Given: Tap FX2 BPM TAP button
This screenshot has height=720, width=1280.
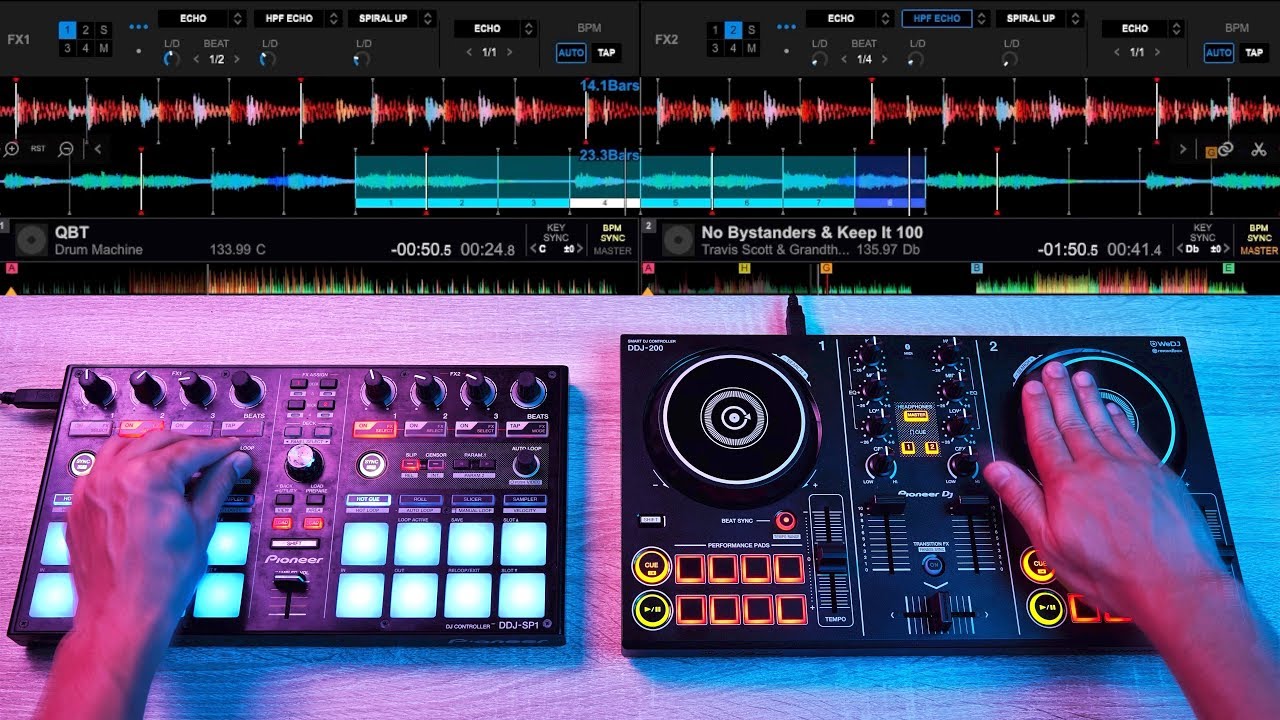Looking at the screenshot, I should coord(1254,53).
